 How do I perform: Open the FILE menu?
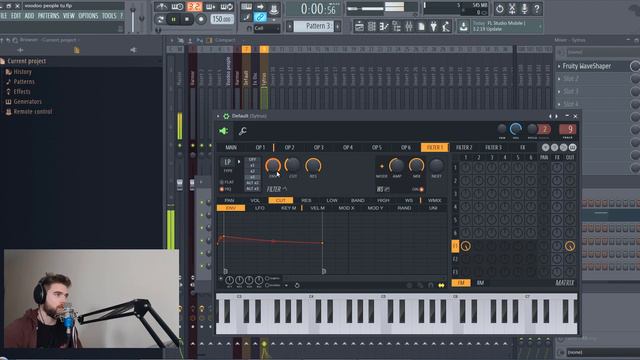pos(3,16)
